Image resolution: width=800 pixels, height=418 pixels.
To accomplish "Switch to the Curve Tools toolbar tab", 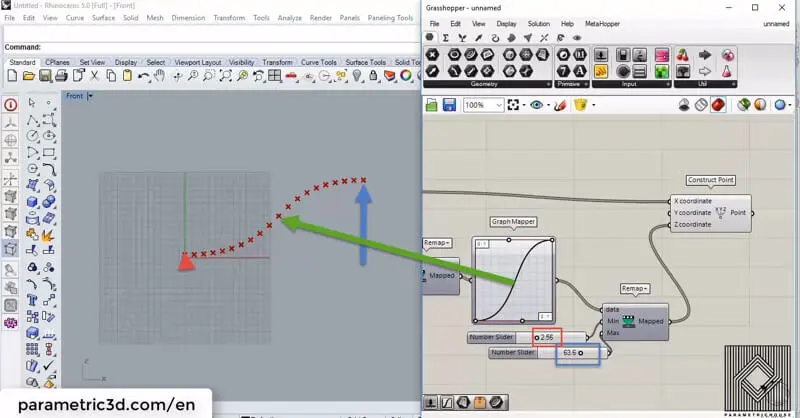I will (320, 62).
